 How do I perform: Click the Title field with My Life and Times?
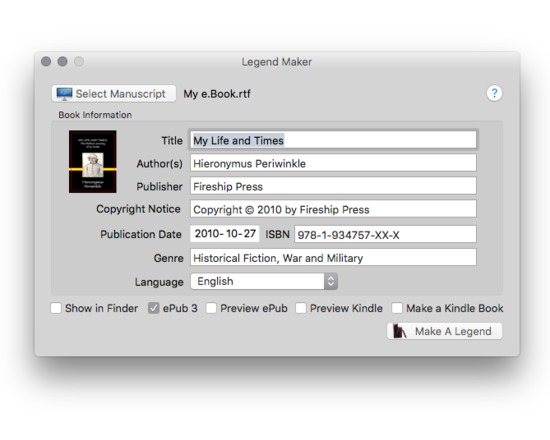coord(333,140)
